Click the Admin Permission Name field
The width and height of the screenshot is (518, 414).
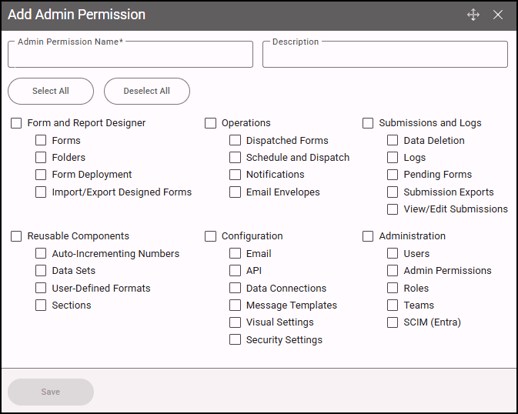[x=130, y=54]
